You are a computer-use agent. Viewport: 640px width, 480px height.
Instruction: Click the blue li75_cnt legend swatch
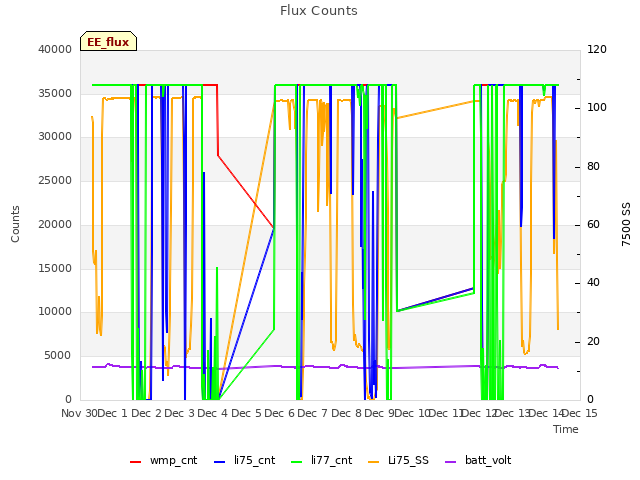(x=220, y=462)
